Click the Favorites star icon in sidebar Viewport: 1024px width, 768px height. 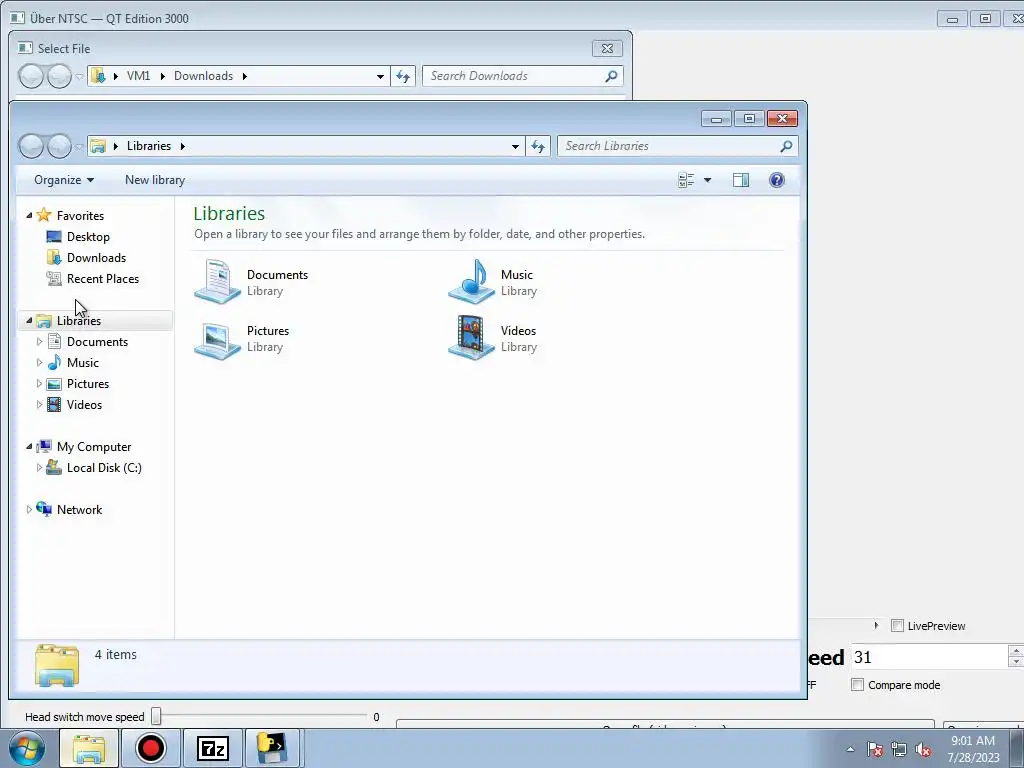44,215
